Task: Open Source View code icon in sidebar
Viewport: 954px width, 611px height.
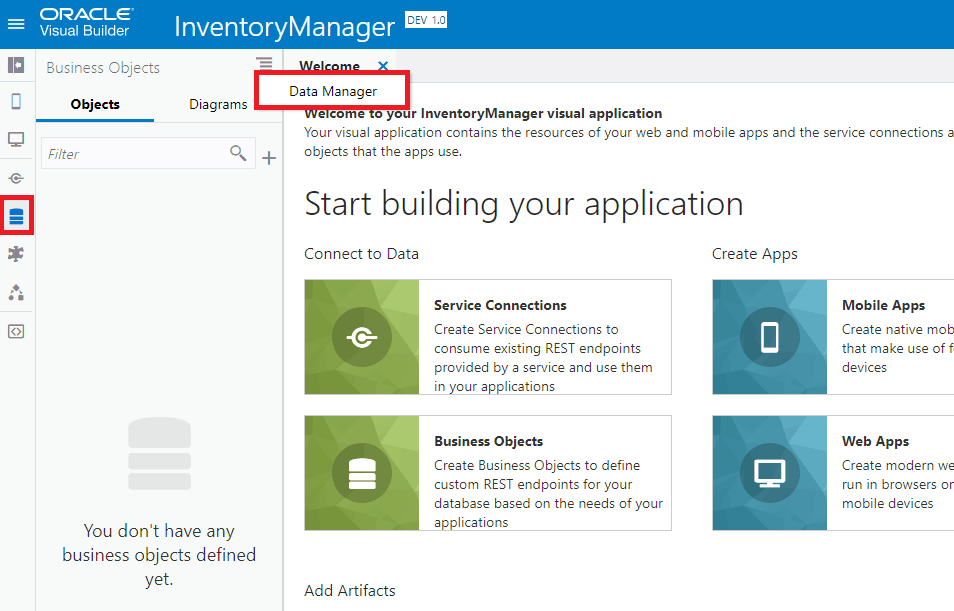Action: [16, 332]
